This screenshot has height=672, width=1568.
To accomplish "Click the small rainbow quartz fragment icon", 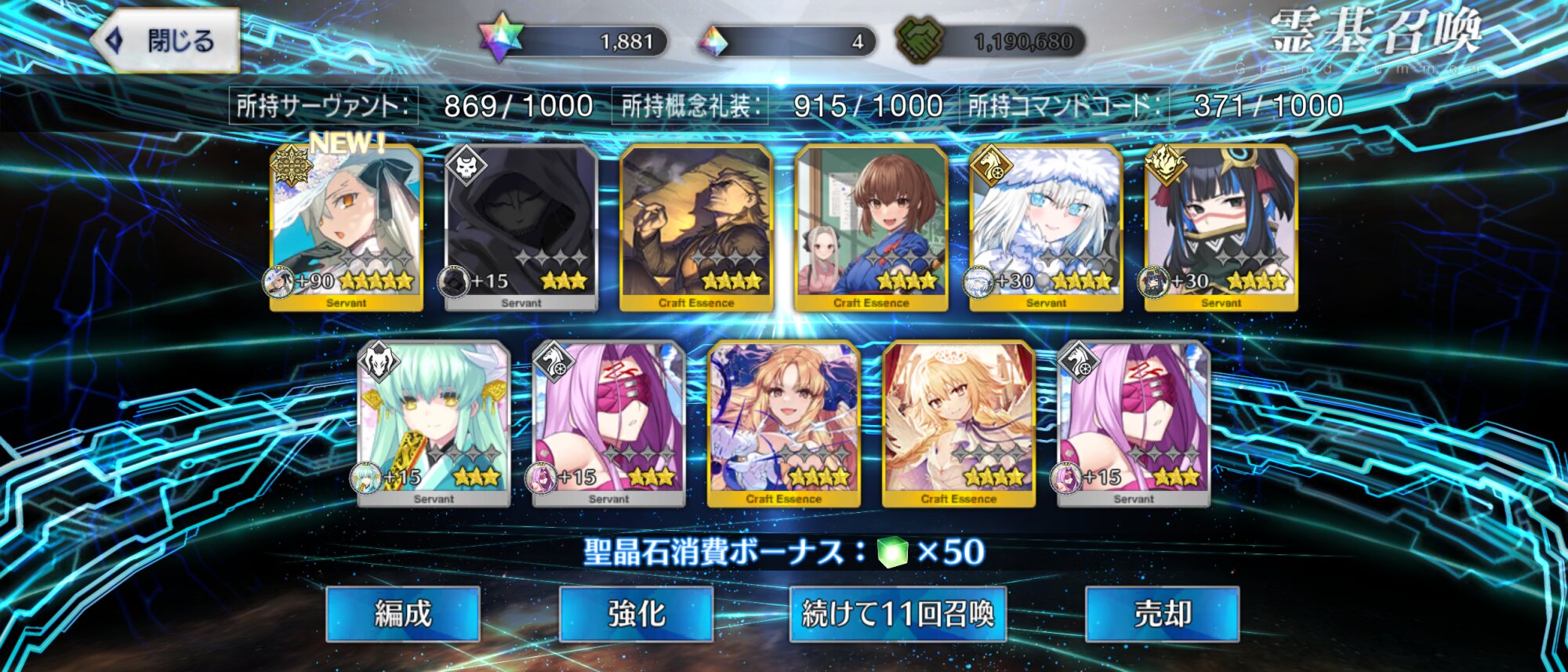I will click(713, 42).
